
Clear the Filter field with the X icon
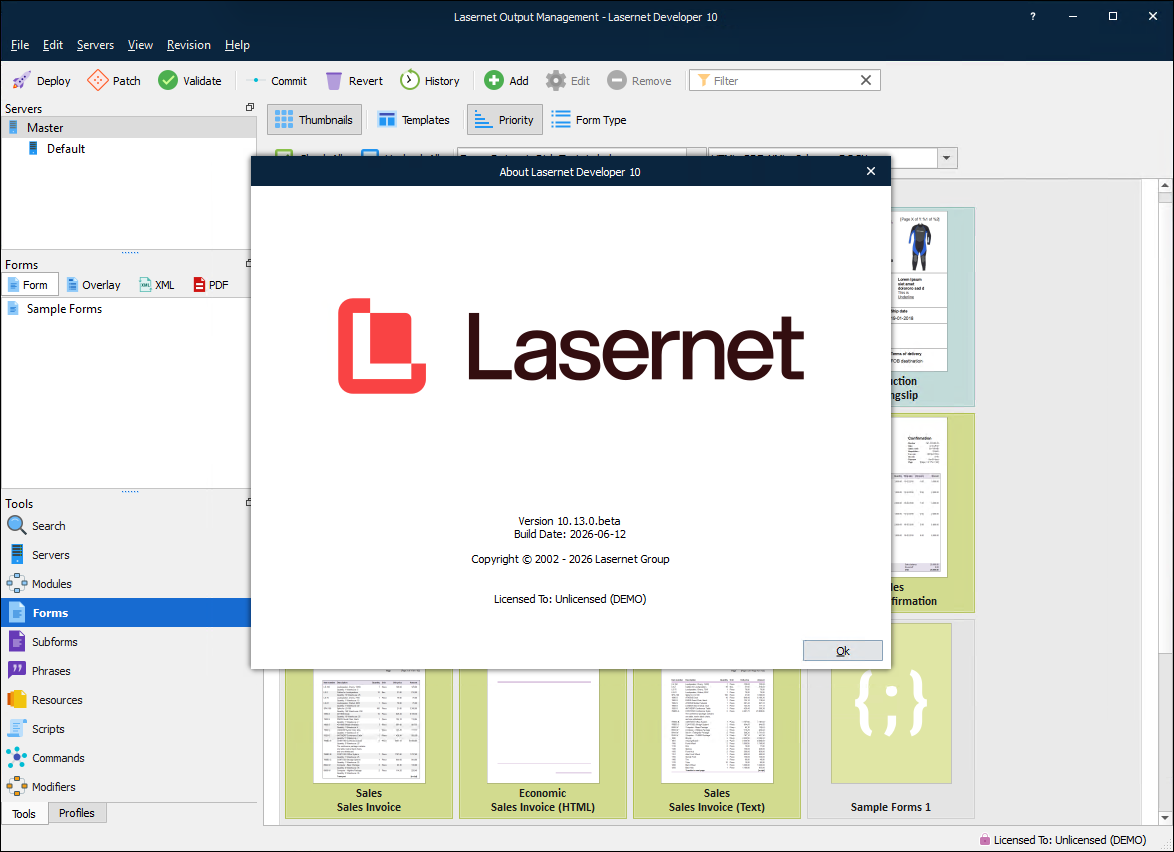pos(866,80)
